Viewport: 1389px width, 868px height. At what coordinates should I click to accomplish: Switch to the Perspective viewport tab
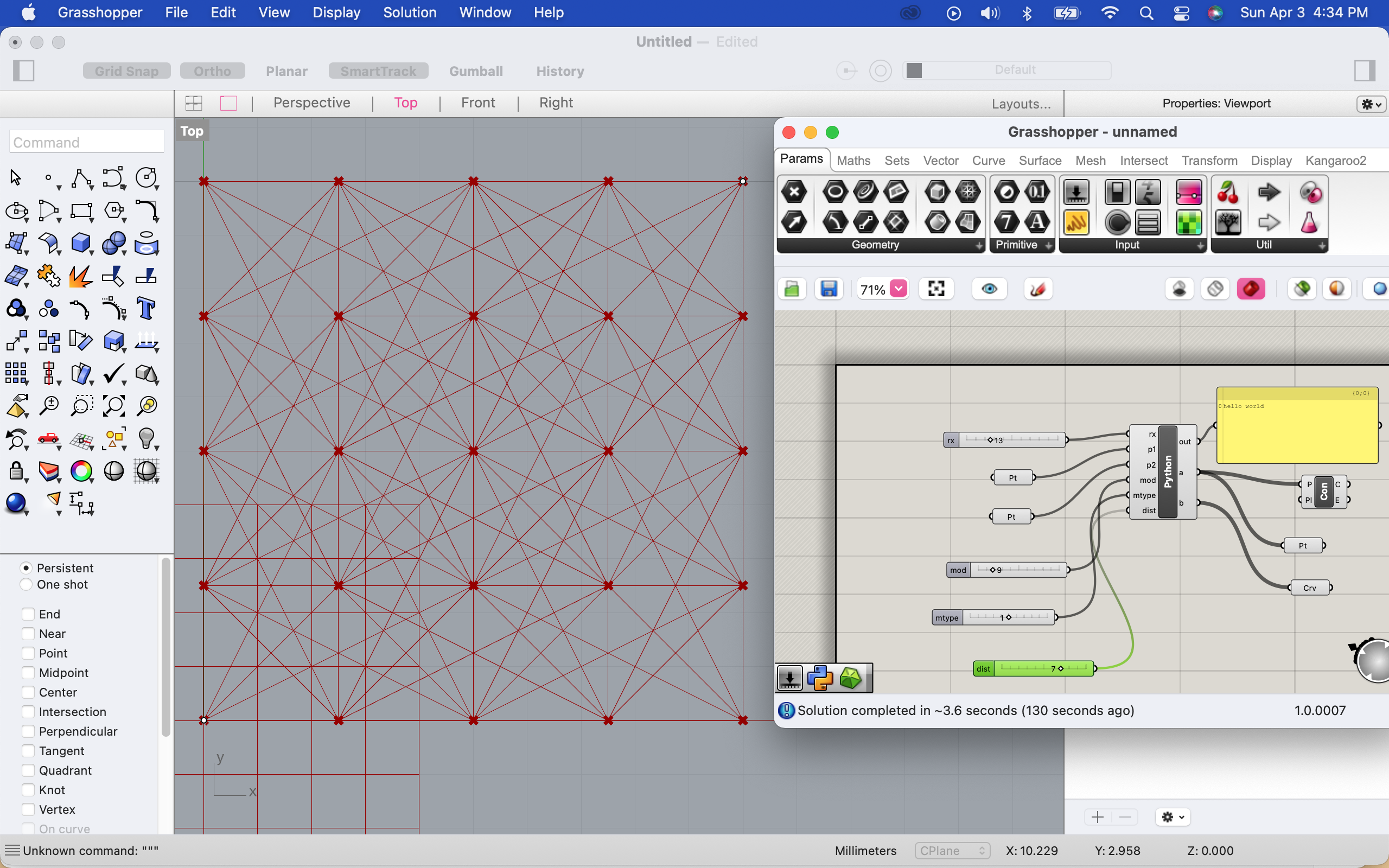pos(311,103)
